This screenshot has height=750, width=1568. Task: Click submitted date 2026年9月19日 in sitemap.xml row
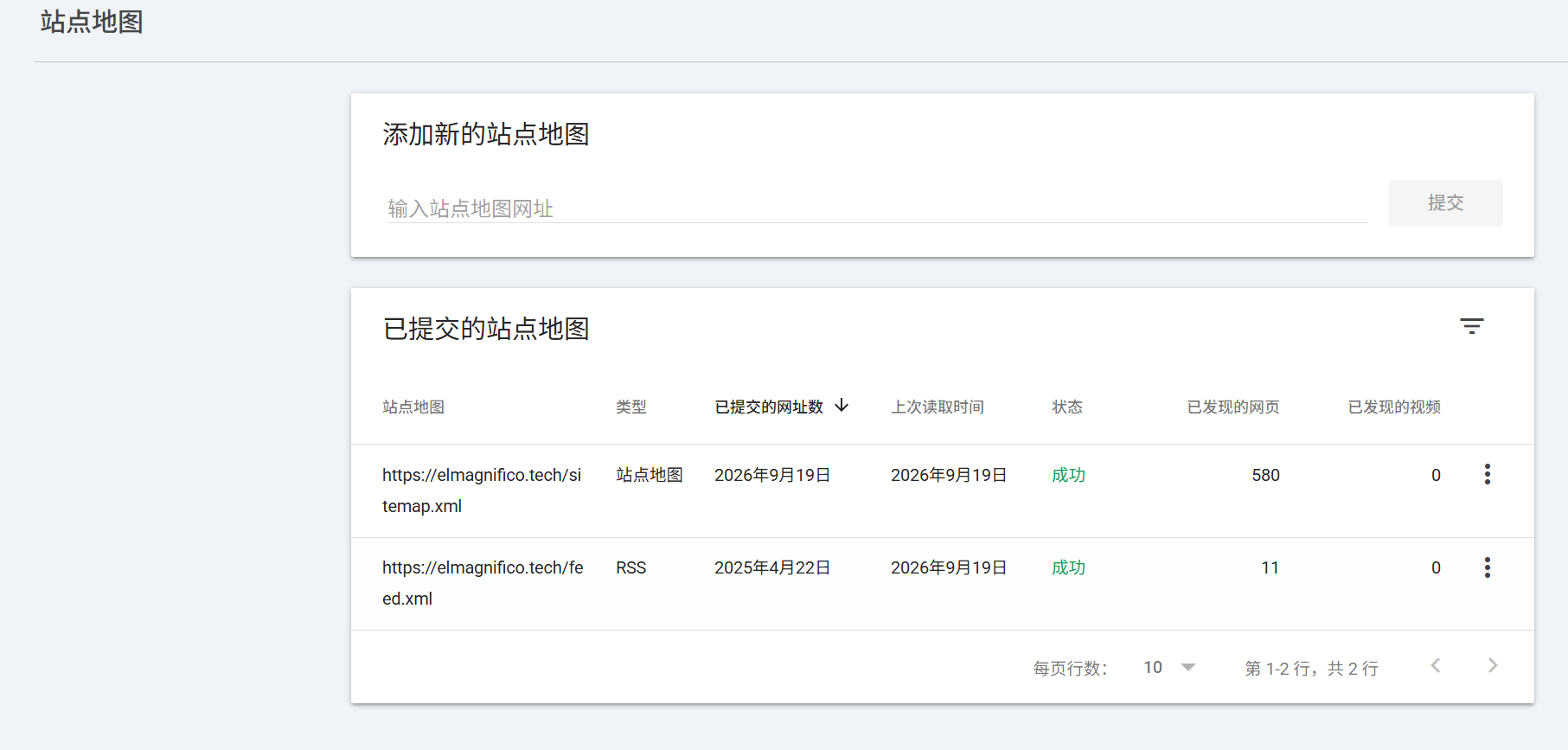[x=772, y=475]
